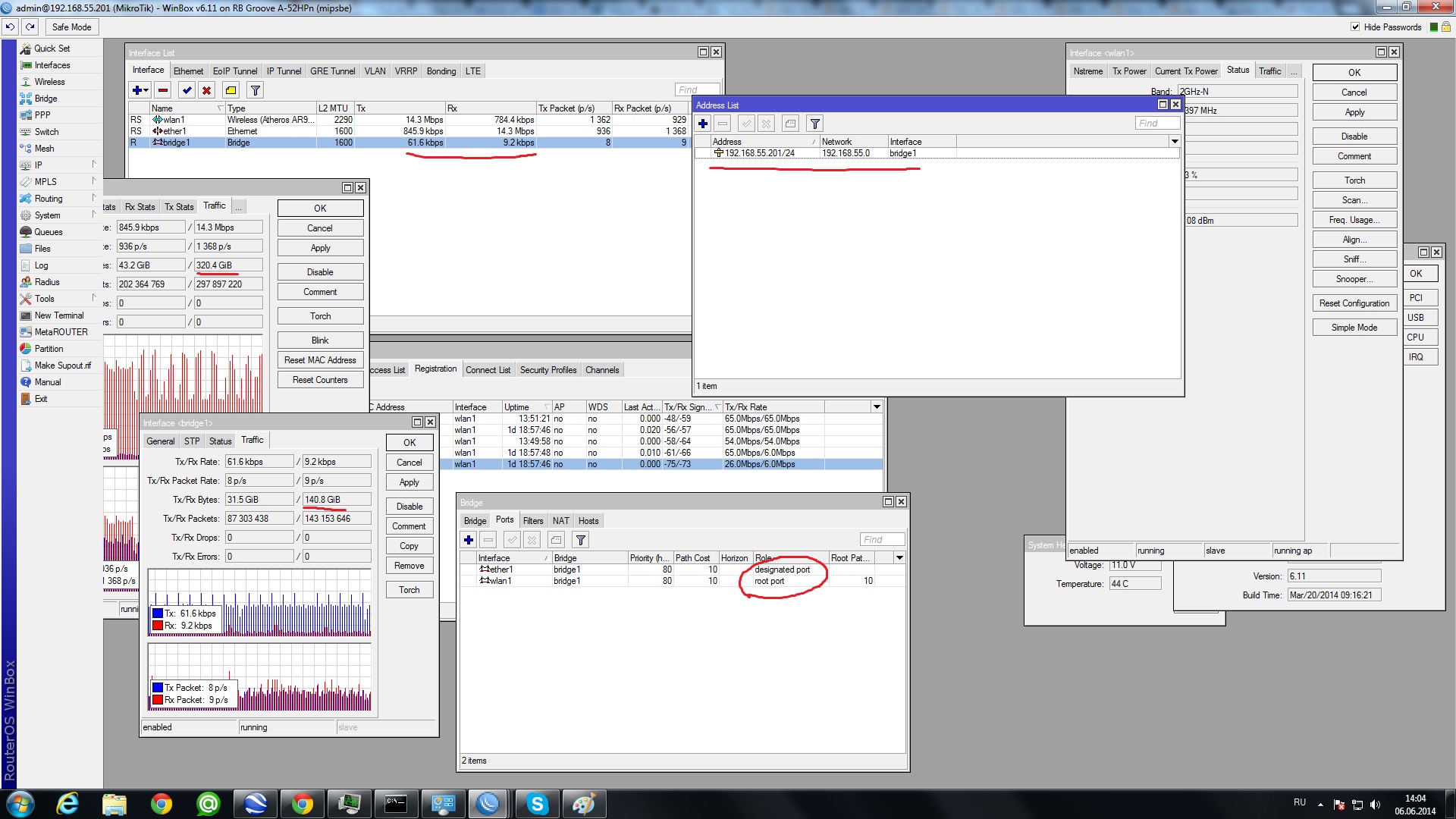Click Reset Configuration in wlan1 window
Image resolution: width=1456 pixels, height=819 pixels.
1354,303
